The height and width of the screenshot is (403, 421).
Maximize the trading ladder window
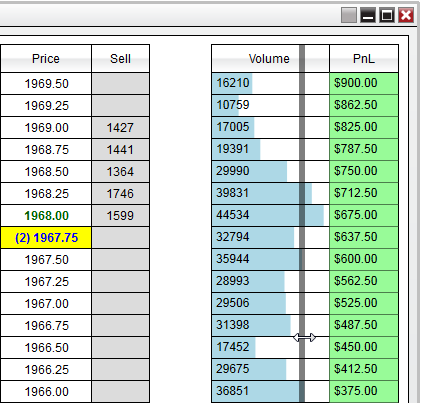click(387, 15)
